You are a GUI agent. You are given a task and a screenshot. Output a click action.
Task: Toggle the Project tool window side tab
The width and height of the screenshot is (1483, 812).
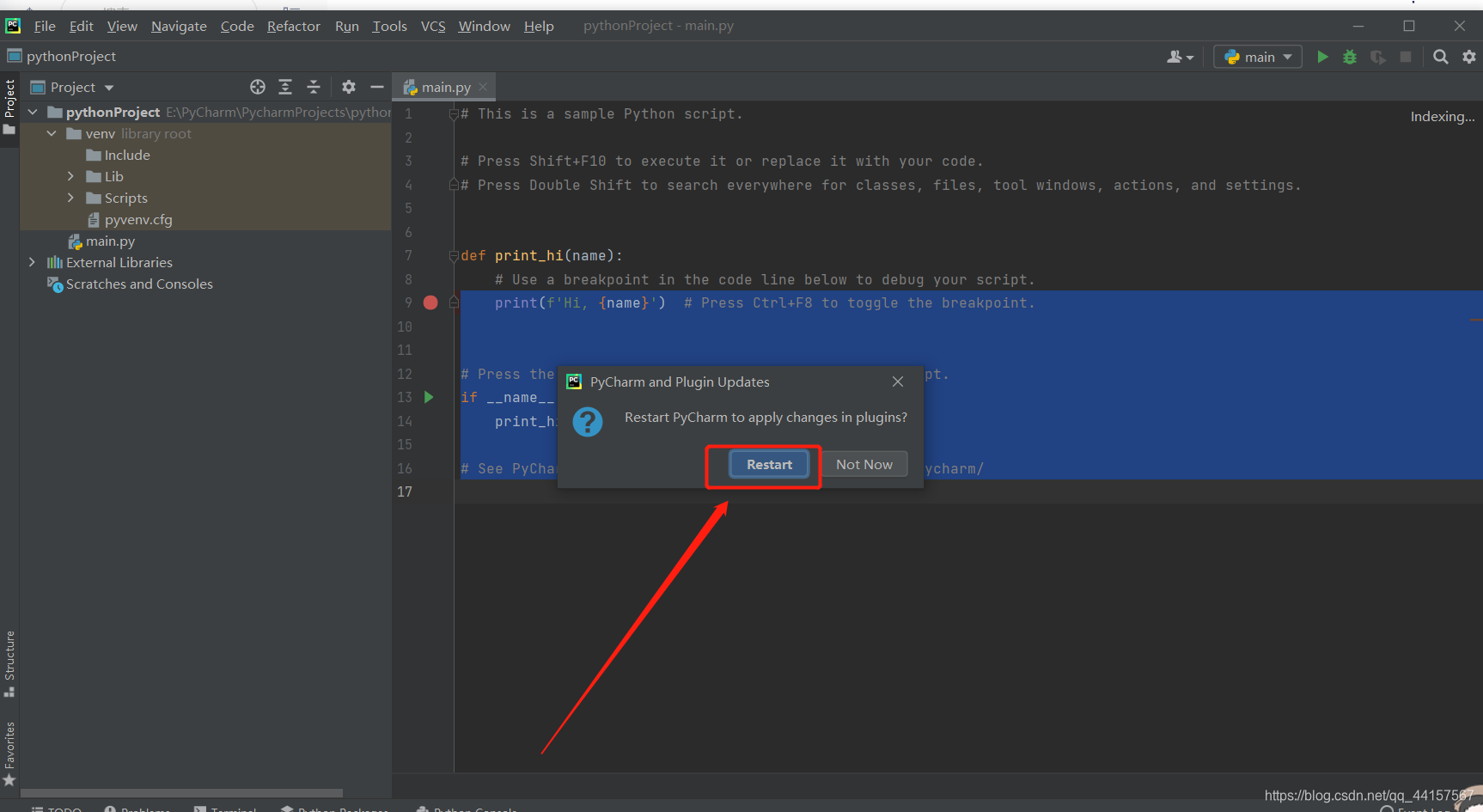pos(9,107)
